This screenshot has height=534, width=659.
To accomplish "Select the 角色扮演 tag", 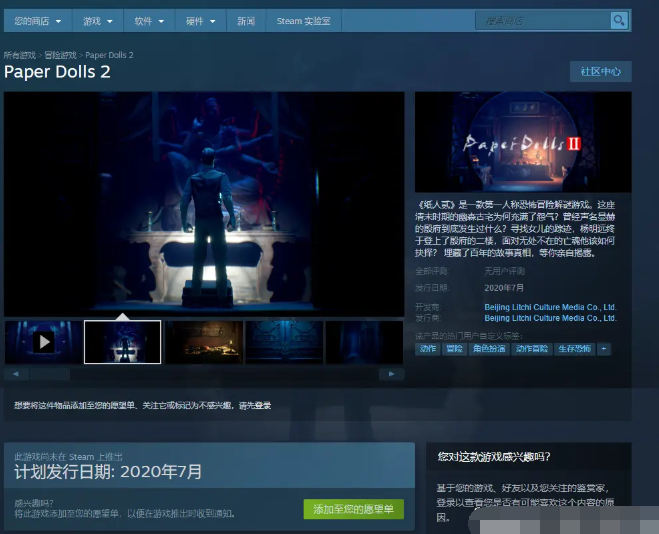I will (489, 349).
